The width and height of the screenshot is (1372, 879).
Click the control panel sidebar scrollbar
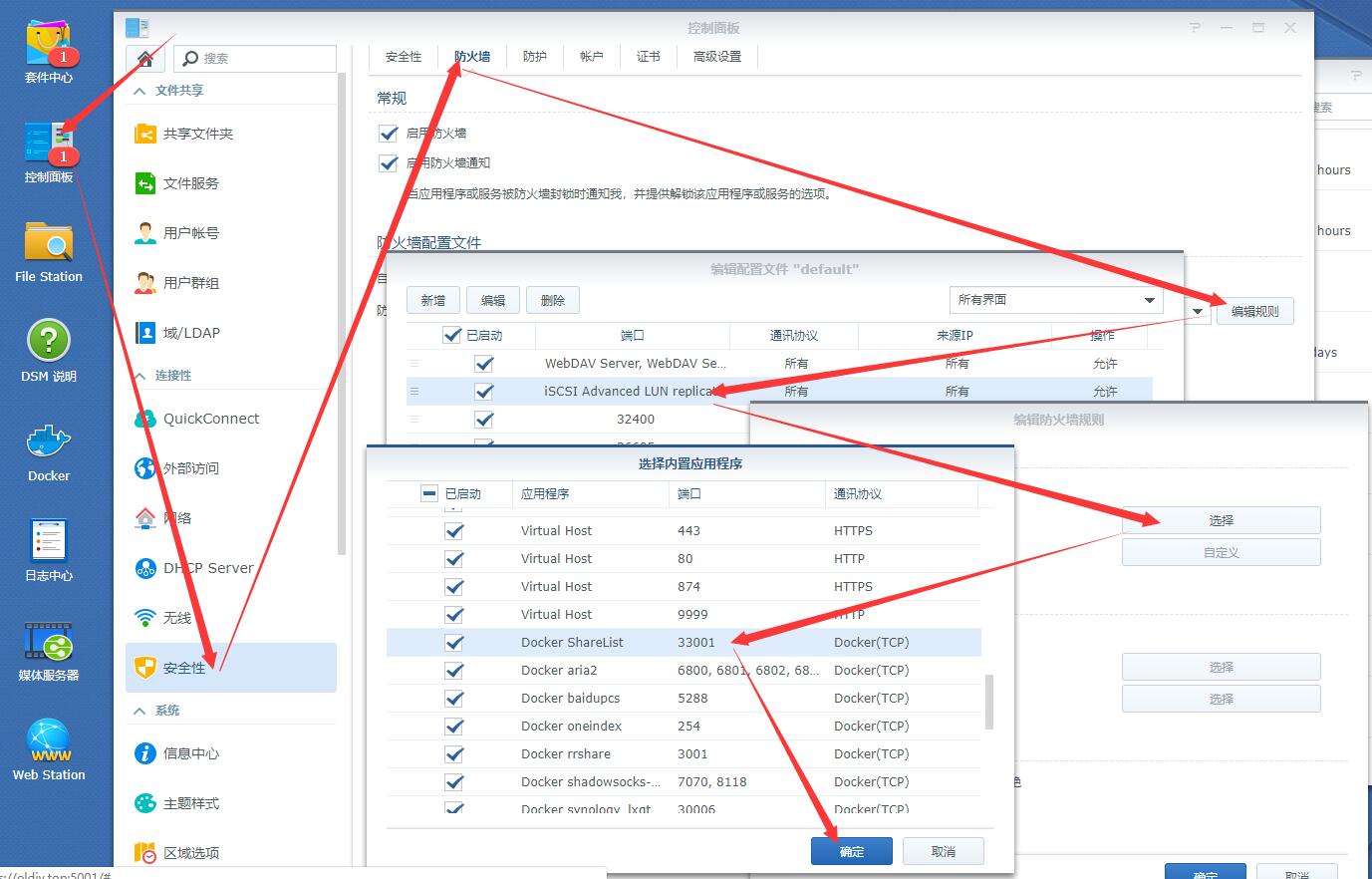[x=343, y=314]
